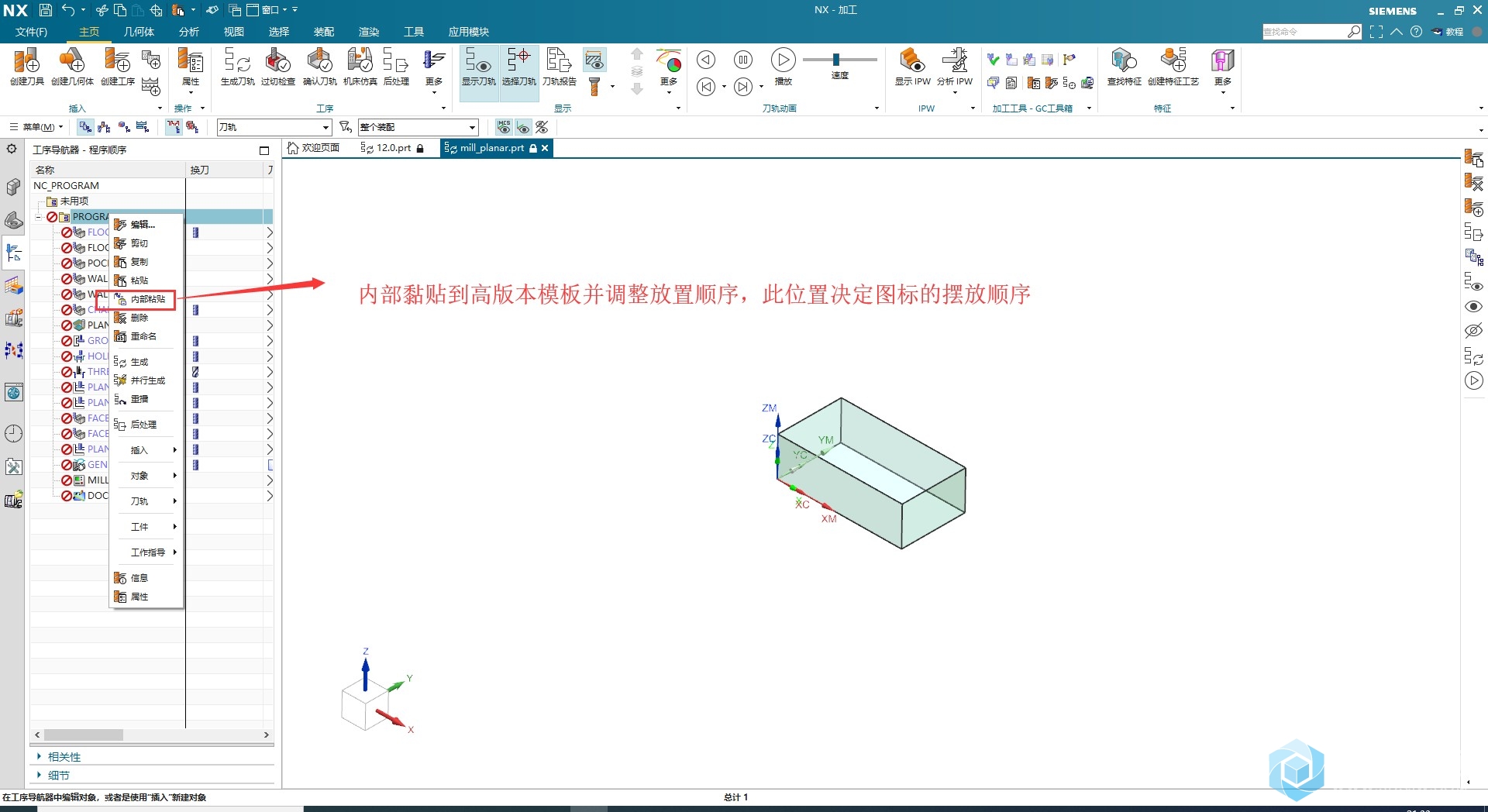Click the settings gear above the navigator
Image resolution: width=1488 pixels, height=812 pixels.
(12, 149)
